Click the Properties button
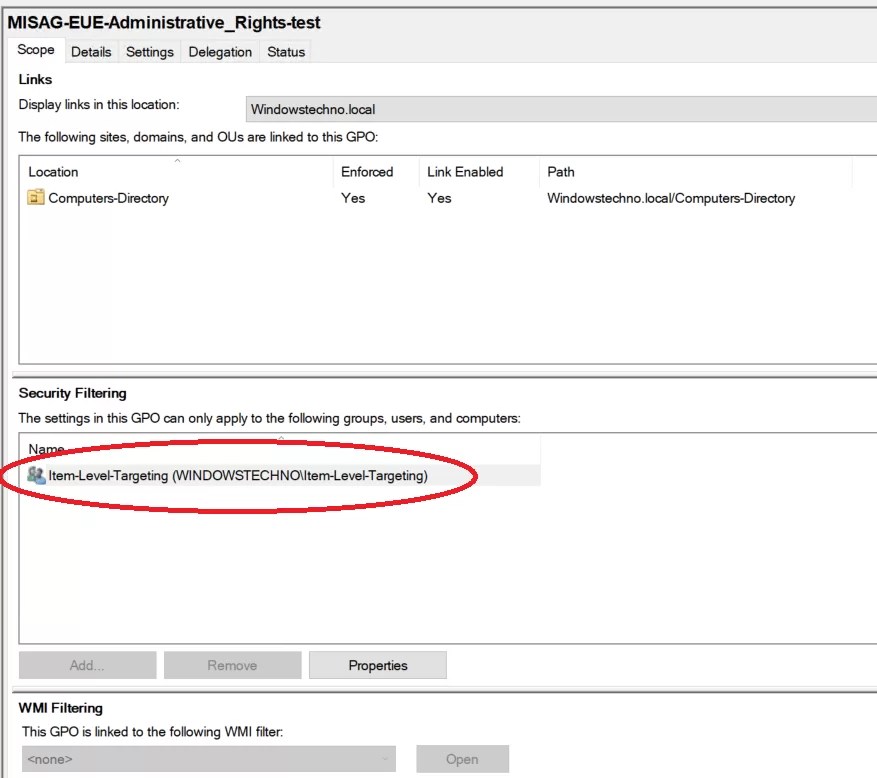This screenshot has height=778, width=877. (x=378, y=664)
